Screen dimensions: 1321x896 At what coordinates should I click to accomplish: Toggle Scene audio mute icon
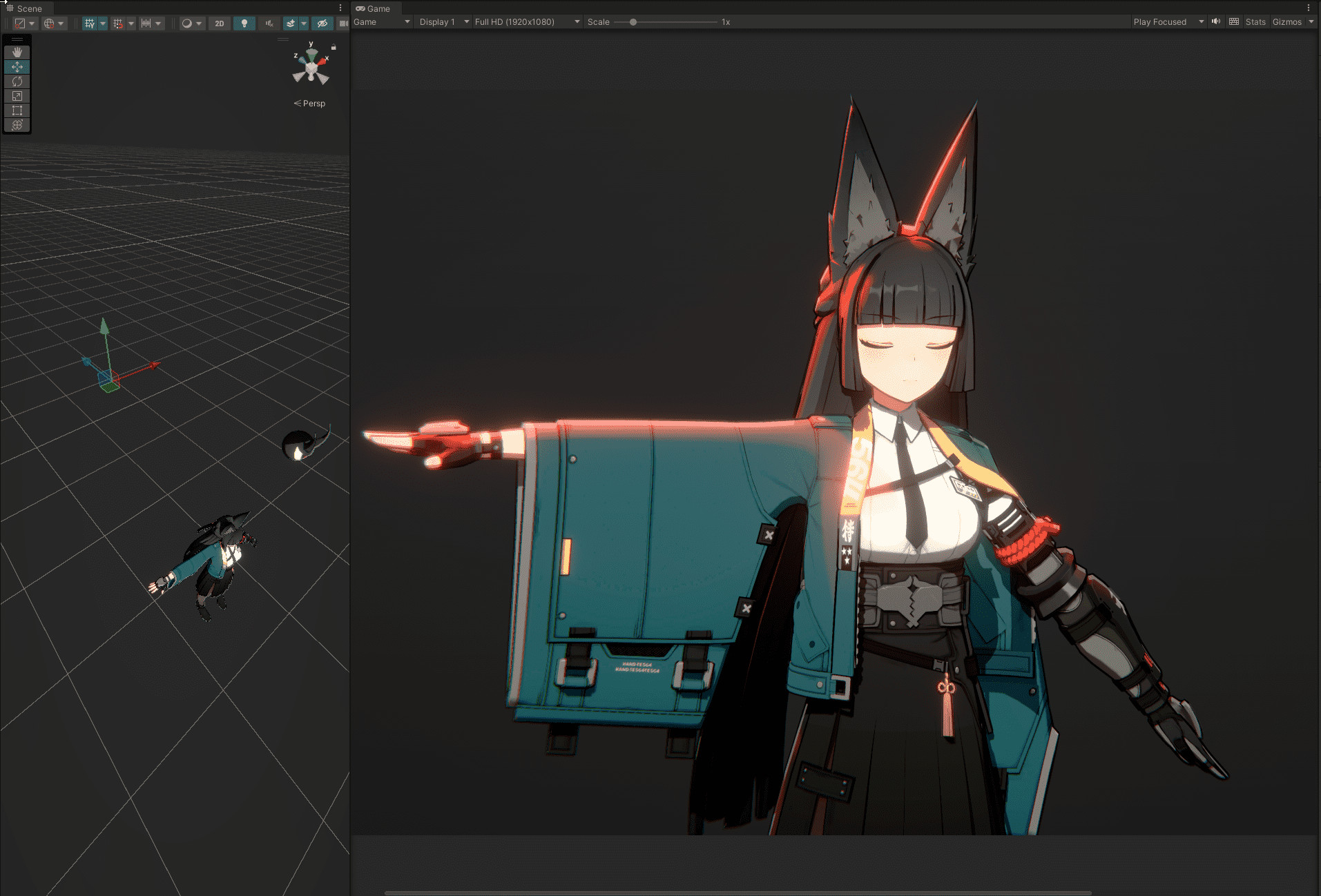tap(269, 23)
